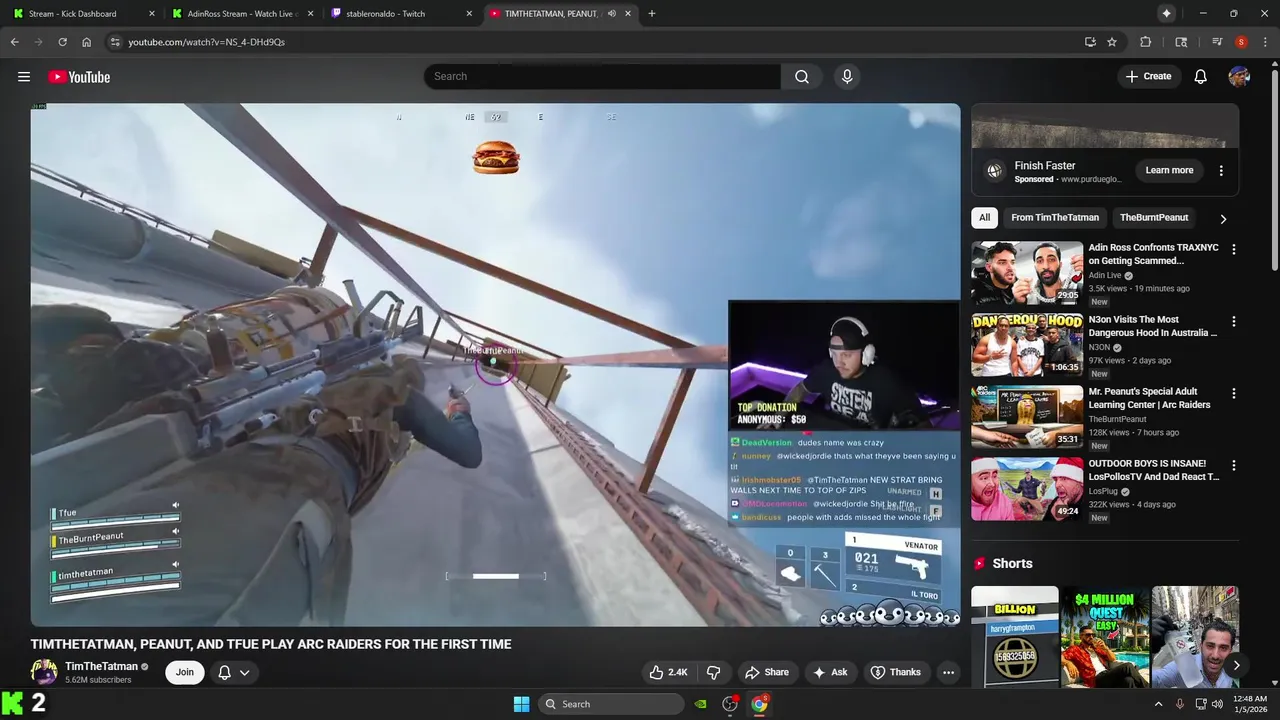
Task: Open the YouTube guide hamburger menu
Action: 24,77
